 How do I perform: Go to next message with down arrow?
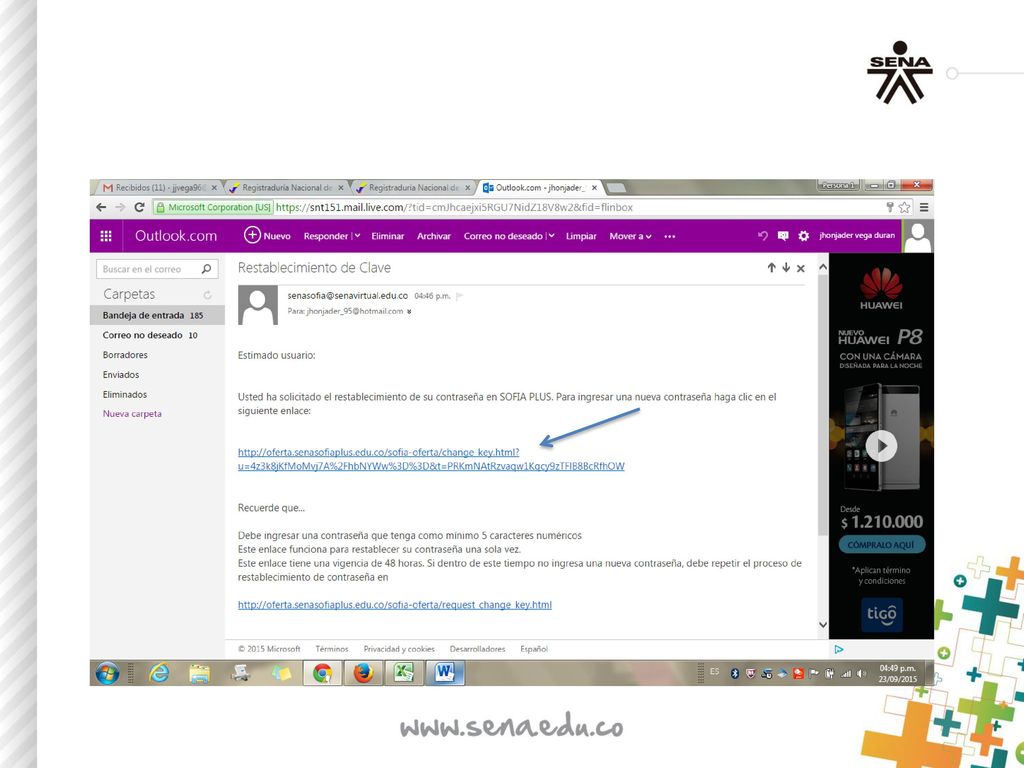click(786, 268)
